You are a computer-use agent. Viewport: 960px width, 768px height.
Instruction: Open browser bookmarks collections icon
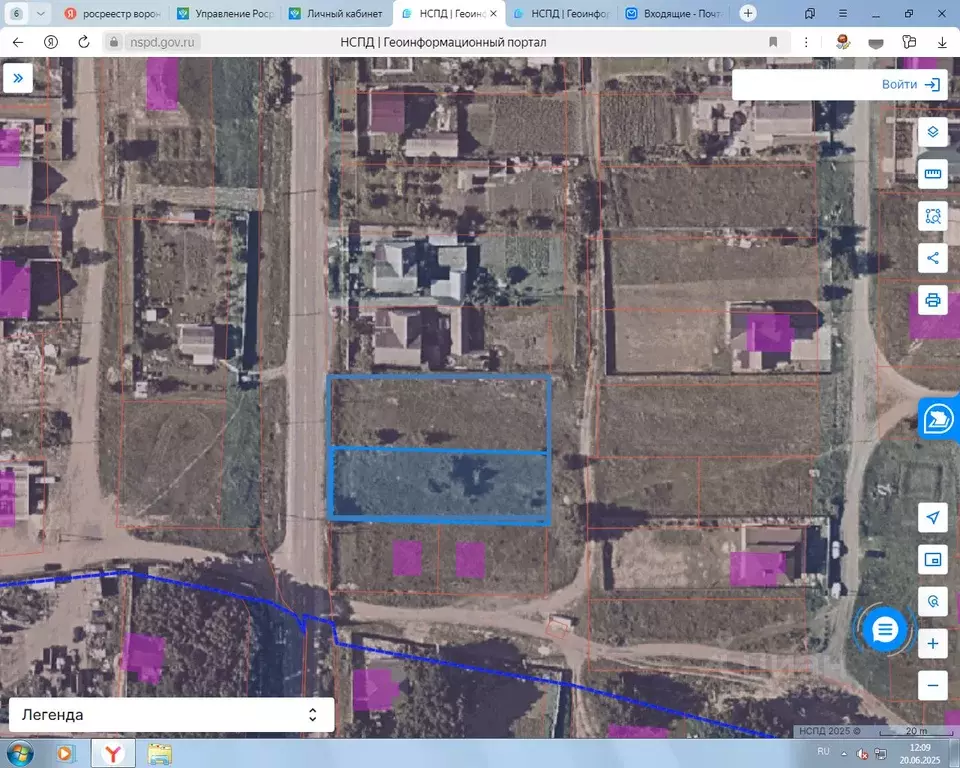(810, 13)
